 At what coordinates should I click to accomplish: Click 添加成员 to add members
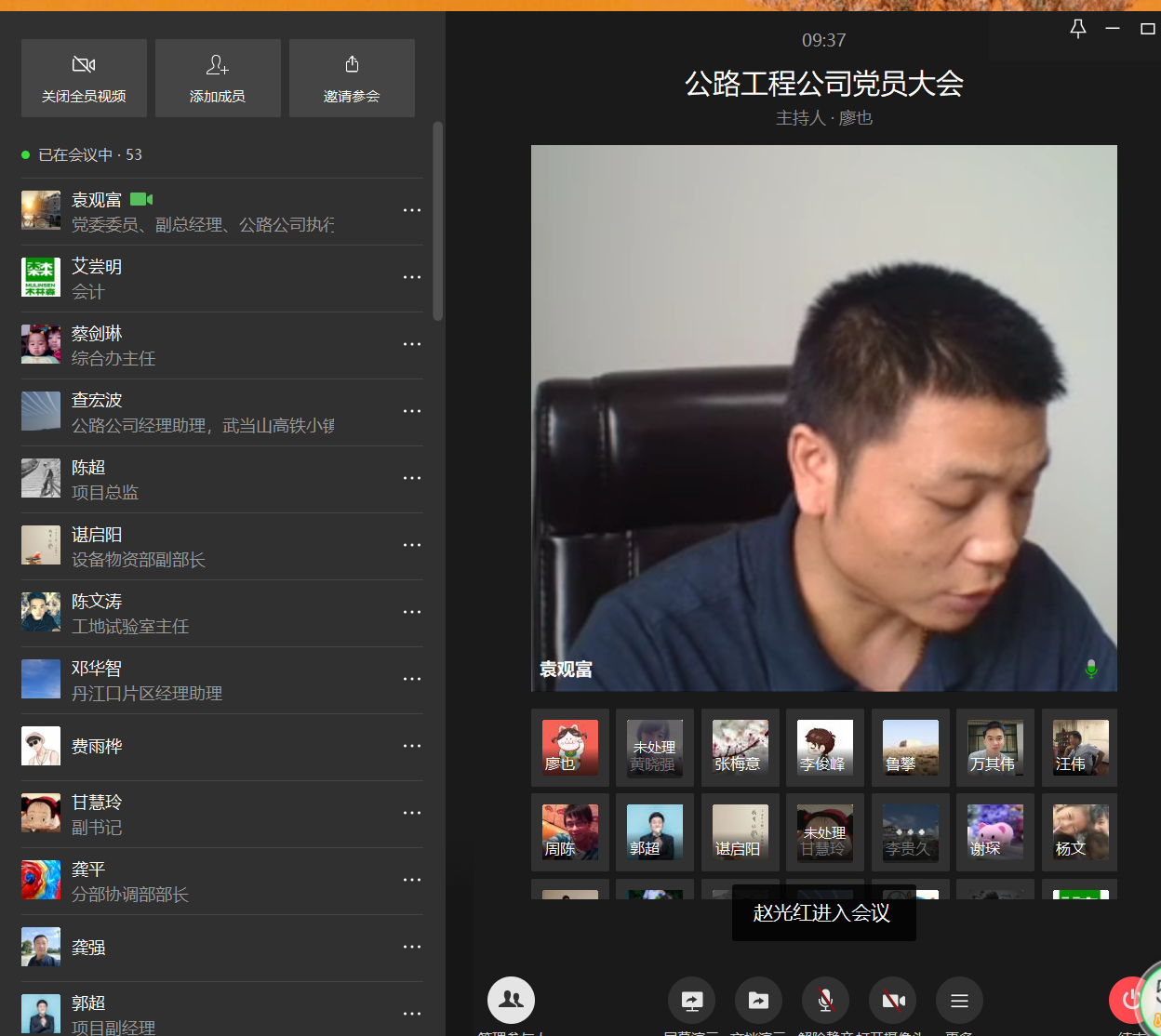click(x=218, y=78)
